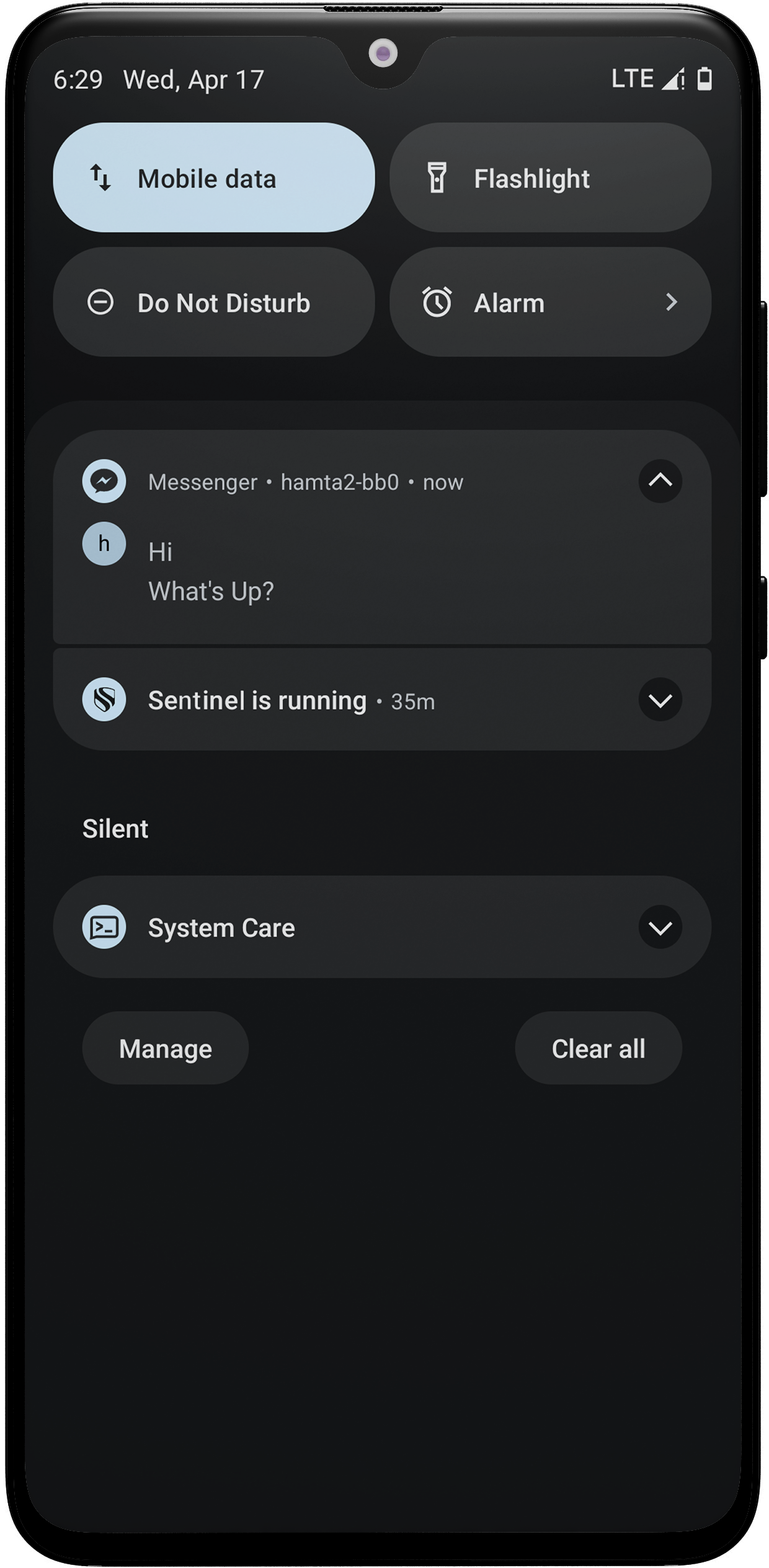Enable the Do Not Disturb tile
Screen dimensions: 769x1568
click(x=214, y=302)
